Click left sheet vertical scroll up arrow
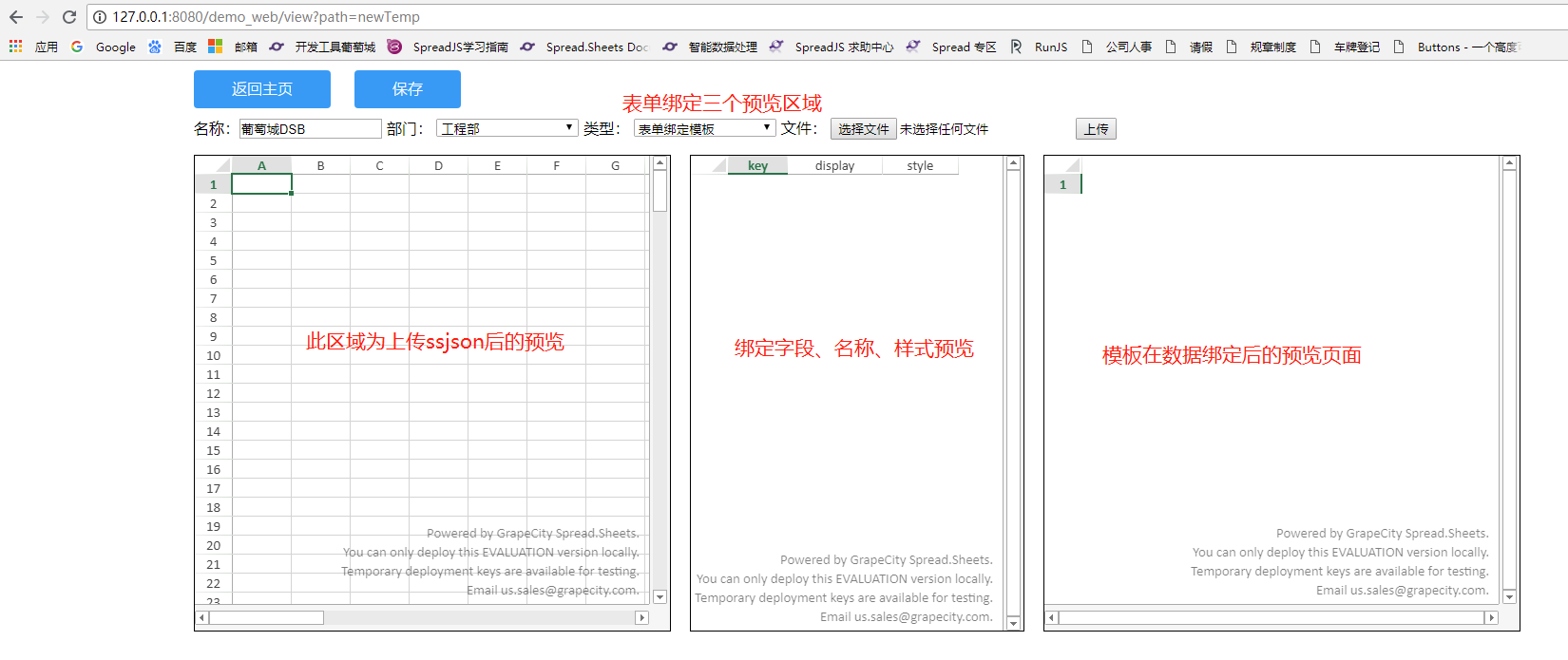The width and height of the screenshot is (1568, 660). click(x=660, y=163)
